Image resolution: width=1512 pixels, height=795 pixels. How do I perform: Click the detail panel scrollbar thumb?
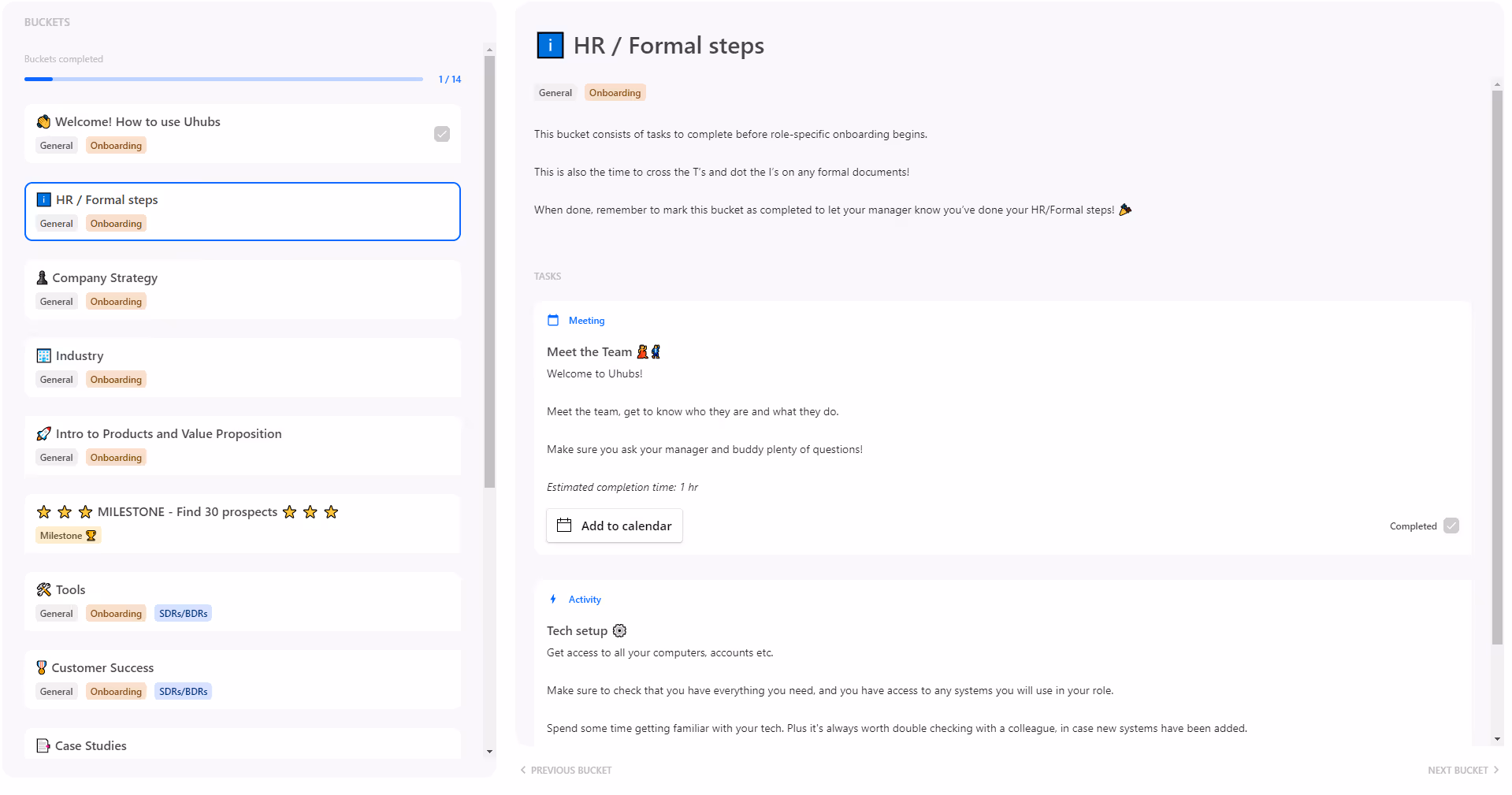tap(1497, 367)
